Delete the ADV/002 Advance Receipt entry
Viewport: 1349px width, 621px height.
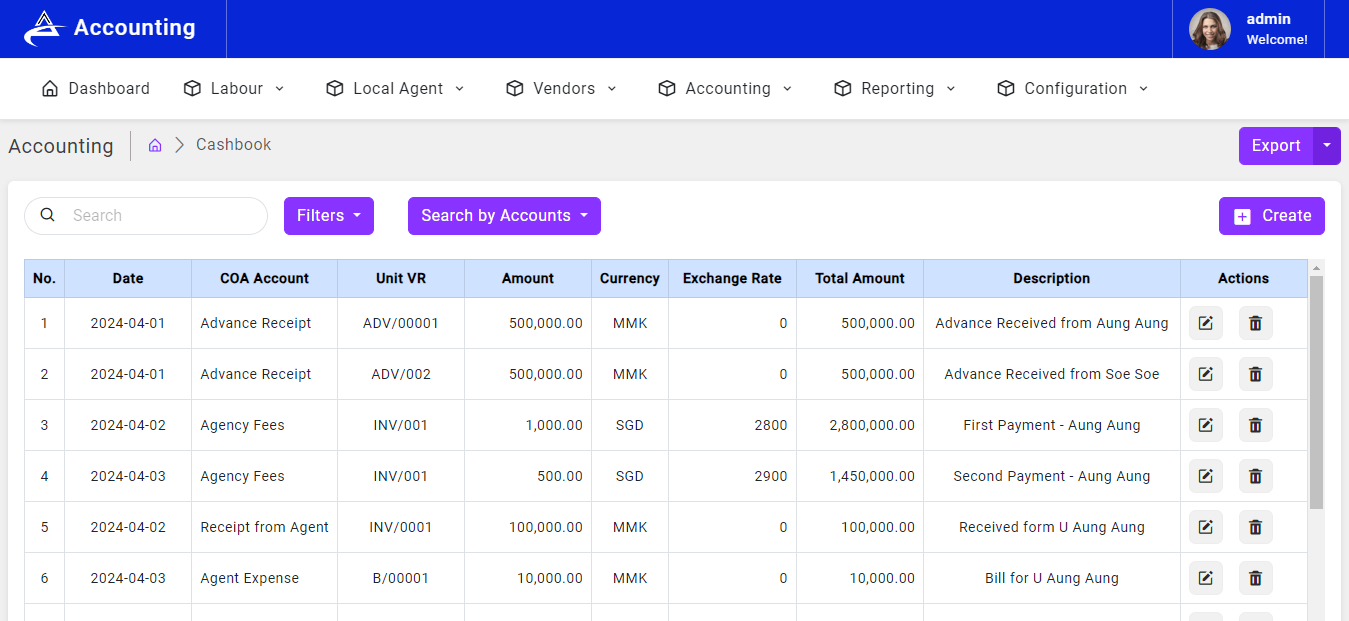click(1255, 374)
